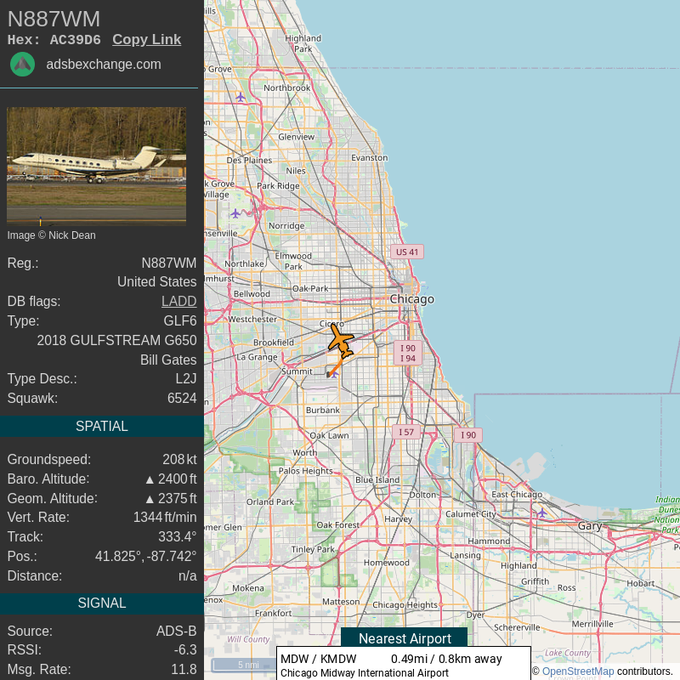Click the O'Hare airport icon near Park Ridge
Screen dimensions: 680x680
coord(235,213)
